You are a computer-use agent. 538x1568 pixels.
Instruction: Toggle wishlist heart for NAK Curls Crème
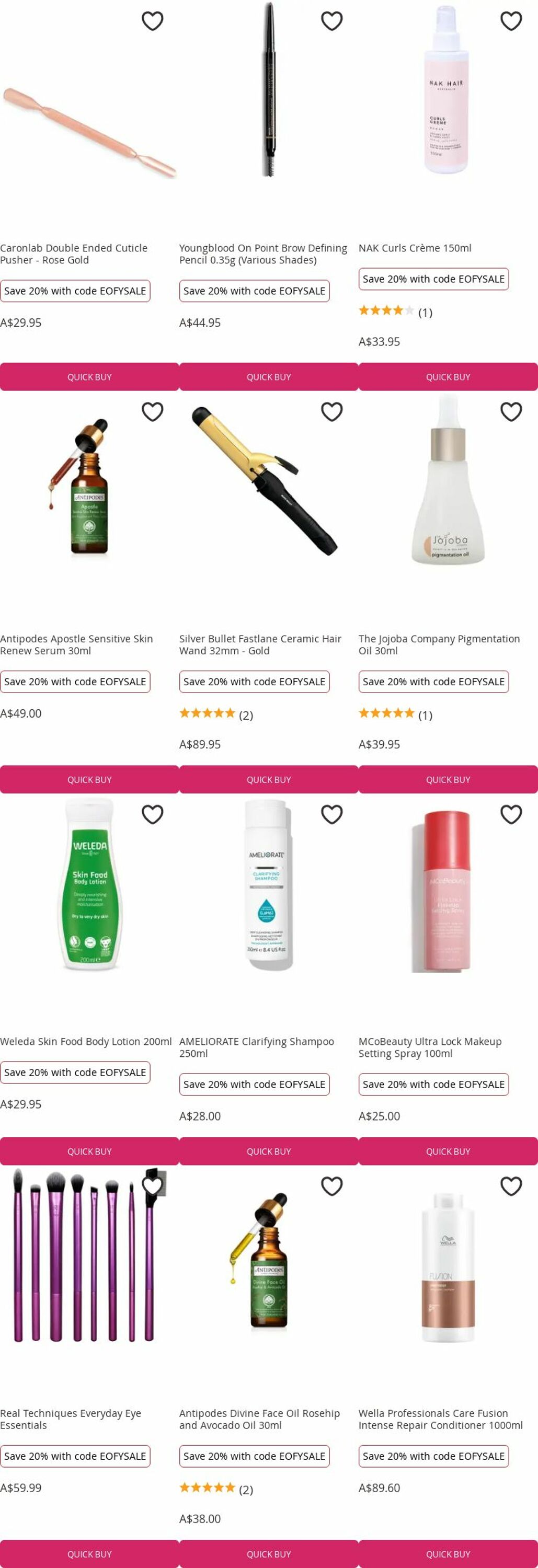tap(511, 21)
